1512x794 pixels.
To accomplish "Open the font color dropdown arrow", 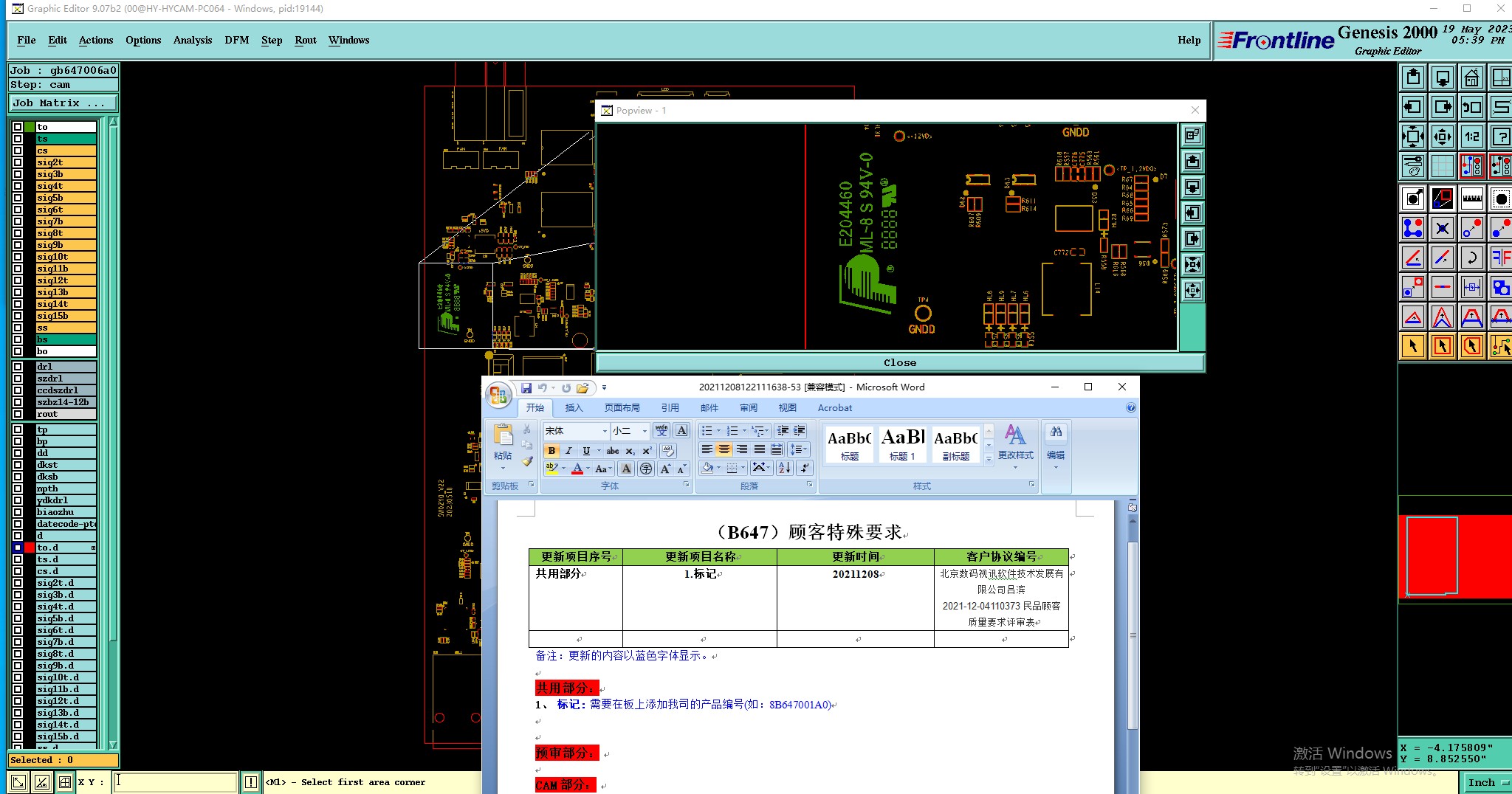I will click(x=588, y=469).
